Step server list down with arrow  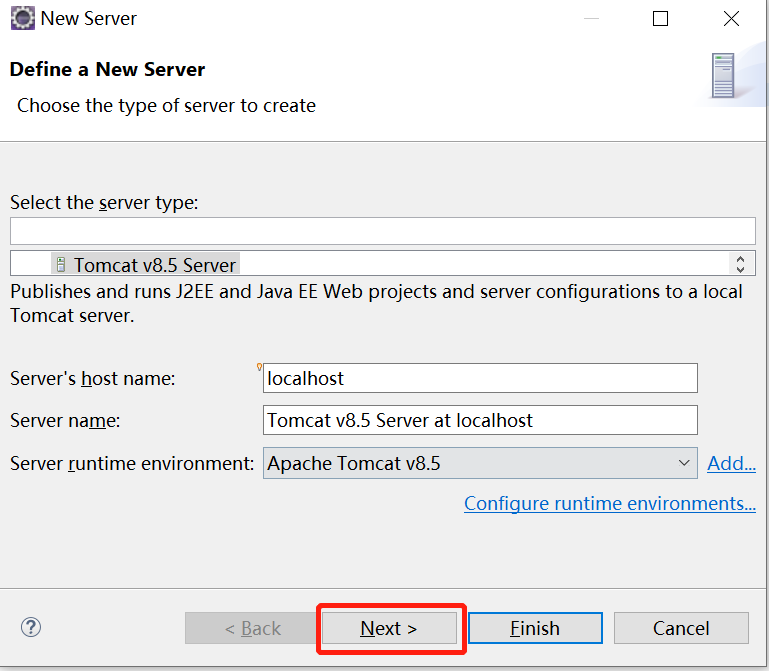(x=740, y=269)
